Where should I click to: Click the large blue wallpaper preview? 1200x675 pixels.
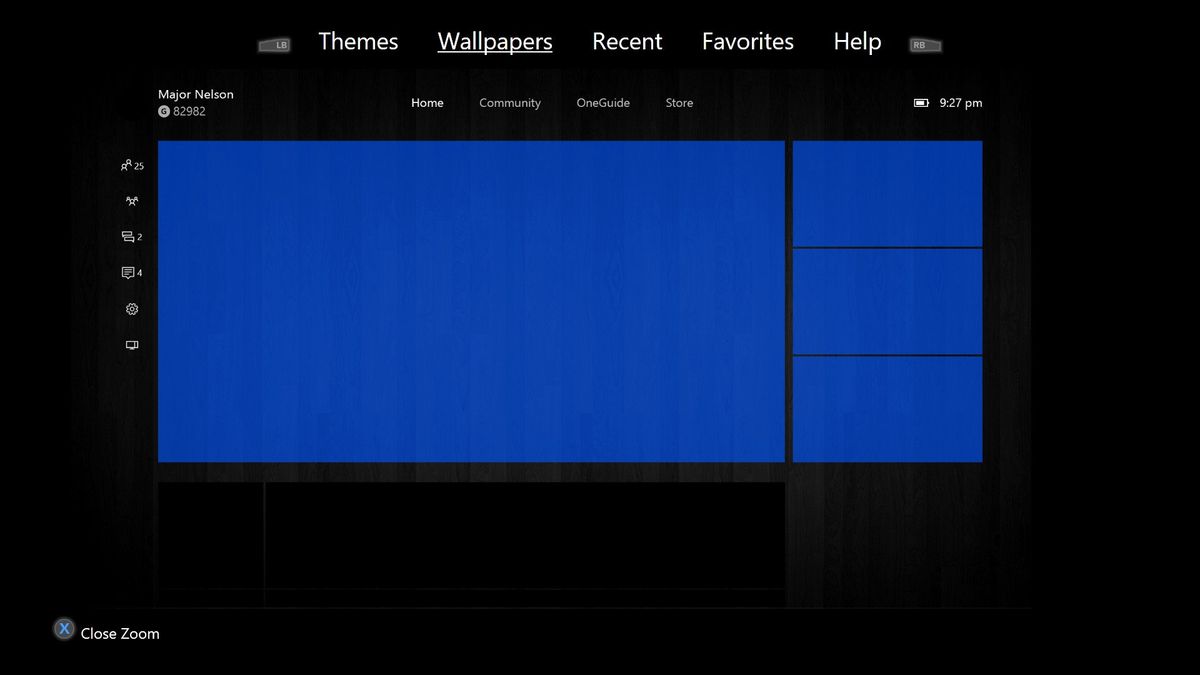(x=471, y=301)
